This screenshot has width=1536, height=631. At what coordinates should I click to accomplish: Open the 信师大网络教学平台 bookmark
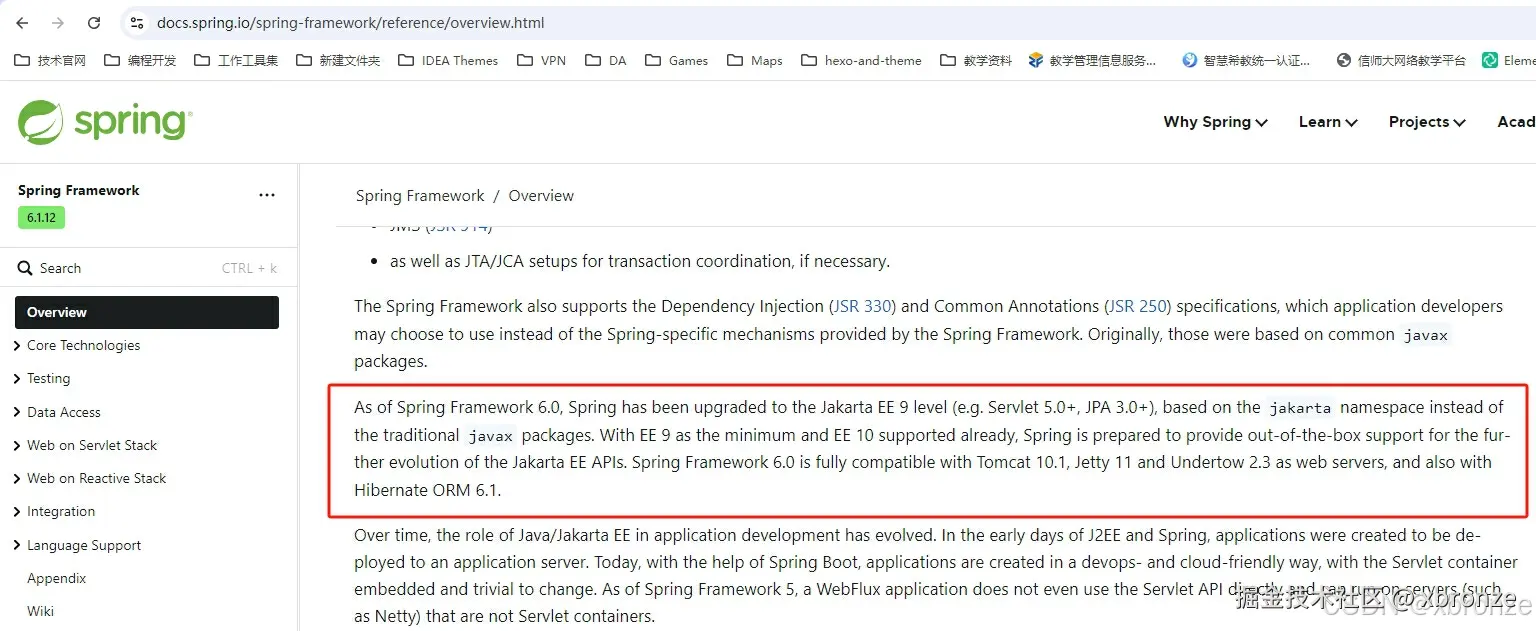(x=1401, y=61)
